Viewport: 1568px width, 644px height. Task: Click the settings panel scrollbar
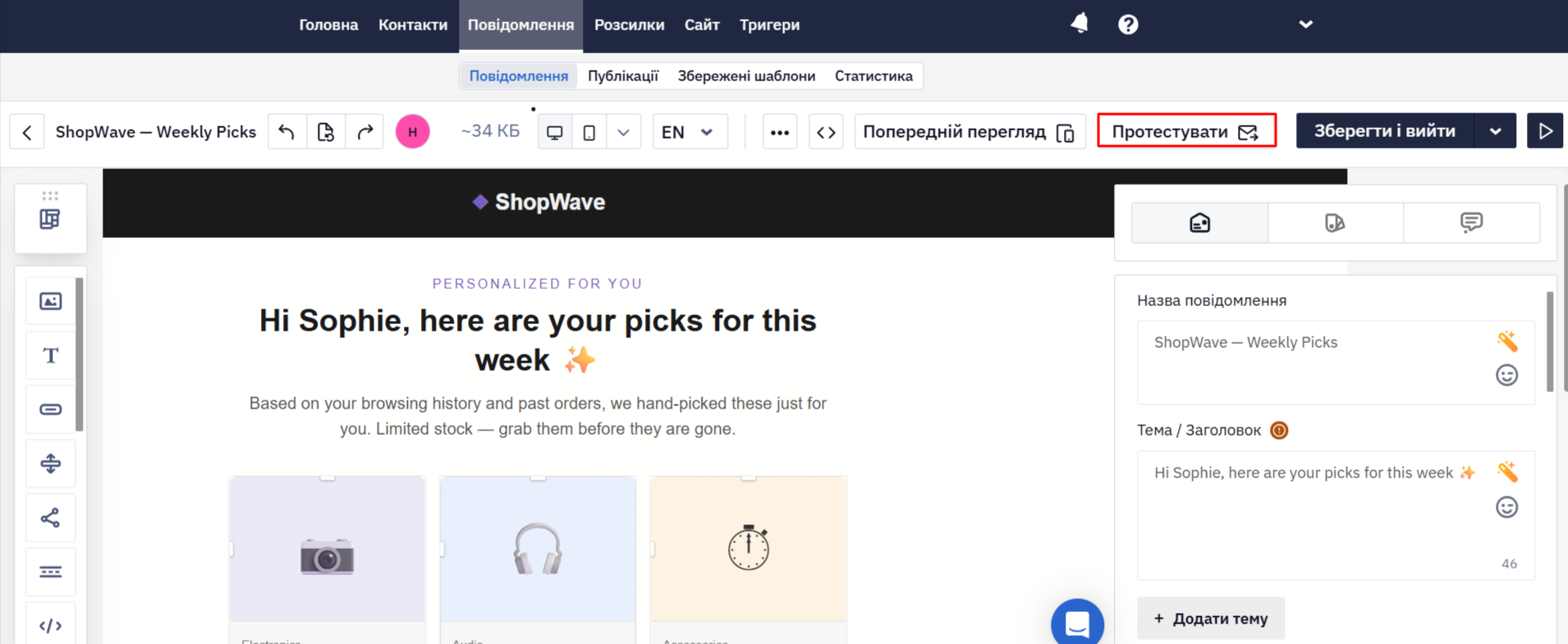(1550, 341)
